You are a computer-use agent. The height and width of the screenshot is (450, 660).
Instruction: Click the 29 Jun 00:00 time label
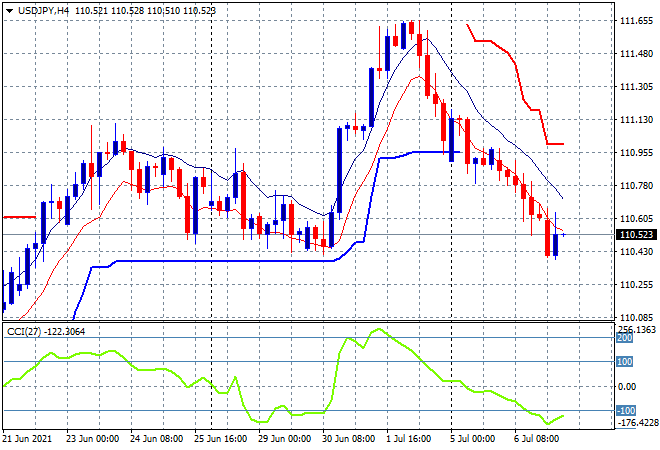pyautogui.click(x=285, y=439)
